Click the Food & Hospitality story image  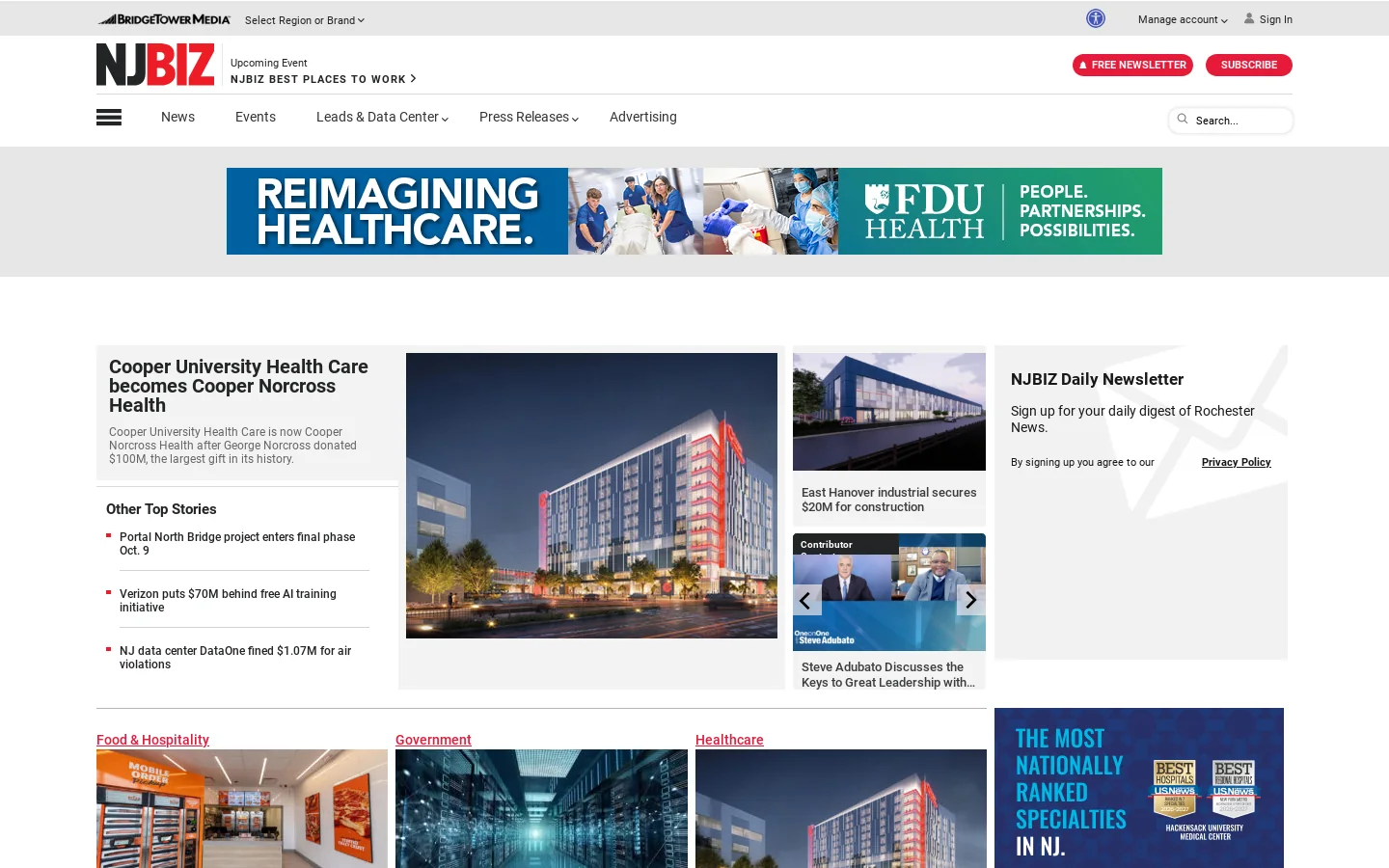point(242,808)
